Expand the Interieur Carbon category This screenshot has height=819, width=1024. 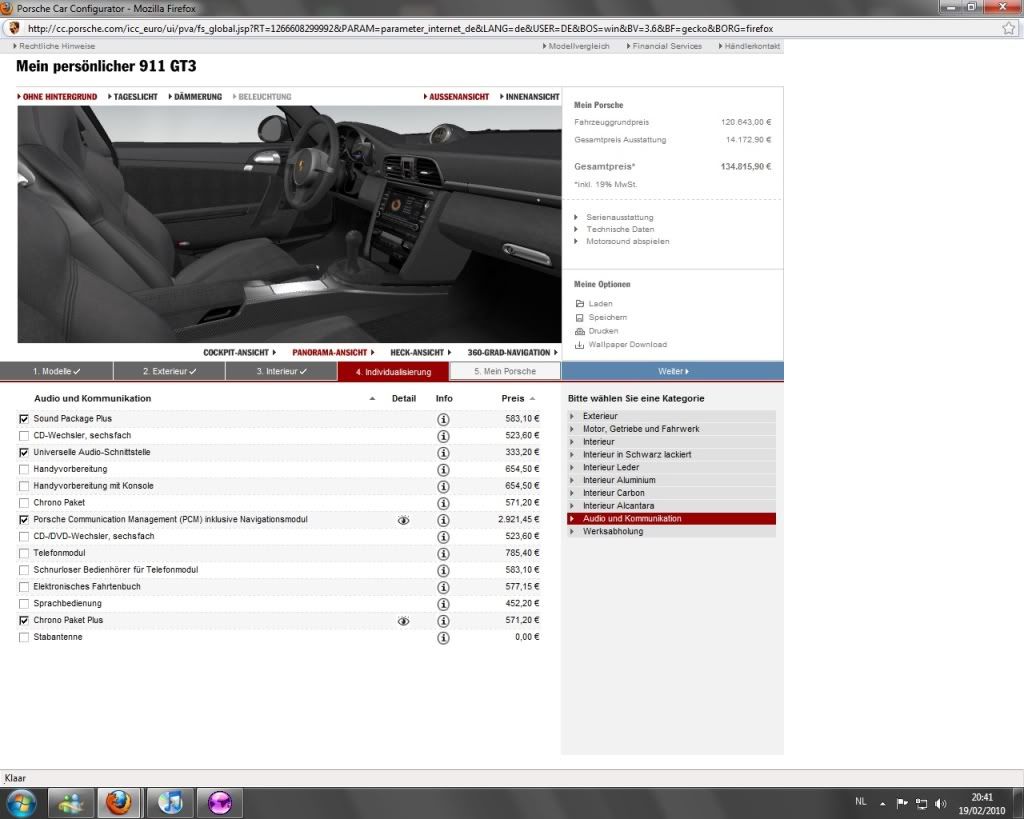click(x=671, y=493)
